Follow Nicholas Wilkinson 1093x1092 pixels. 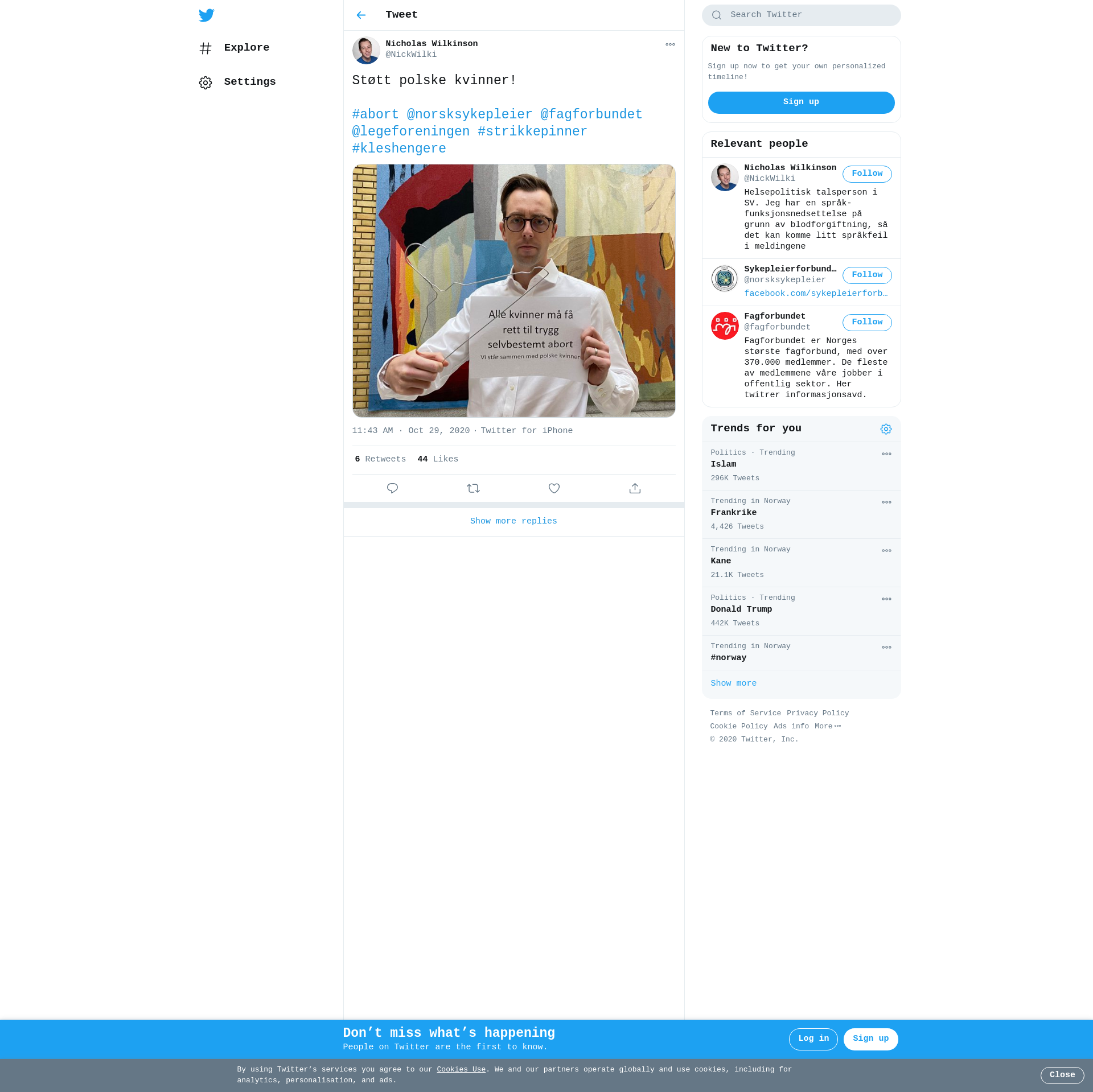click(x=866, y=174)
